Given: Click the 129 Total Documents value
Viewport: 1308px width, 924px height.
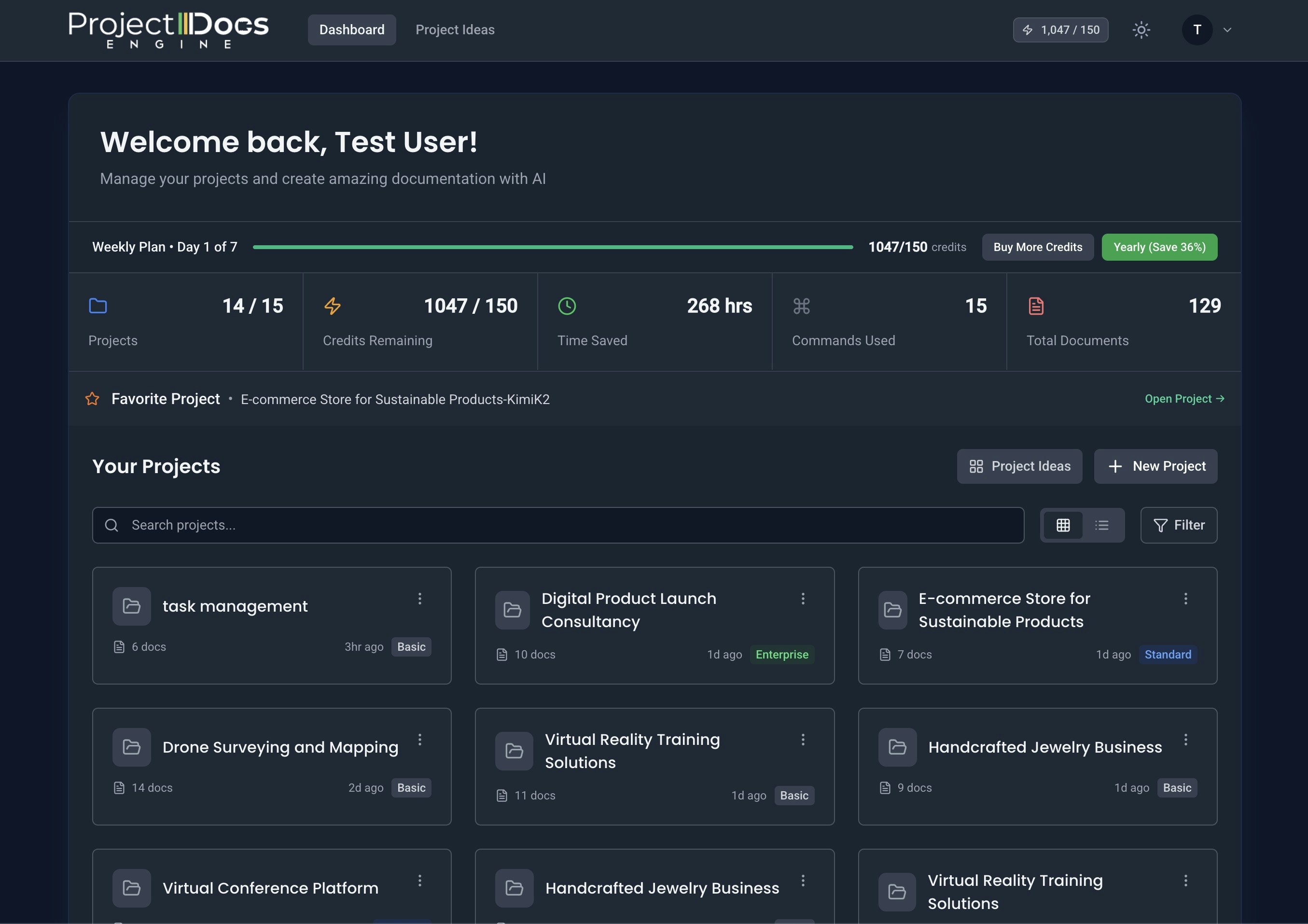Looking at the screenshot, I should [1204, 306].
